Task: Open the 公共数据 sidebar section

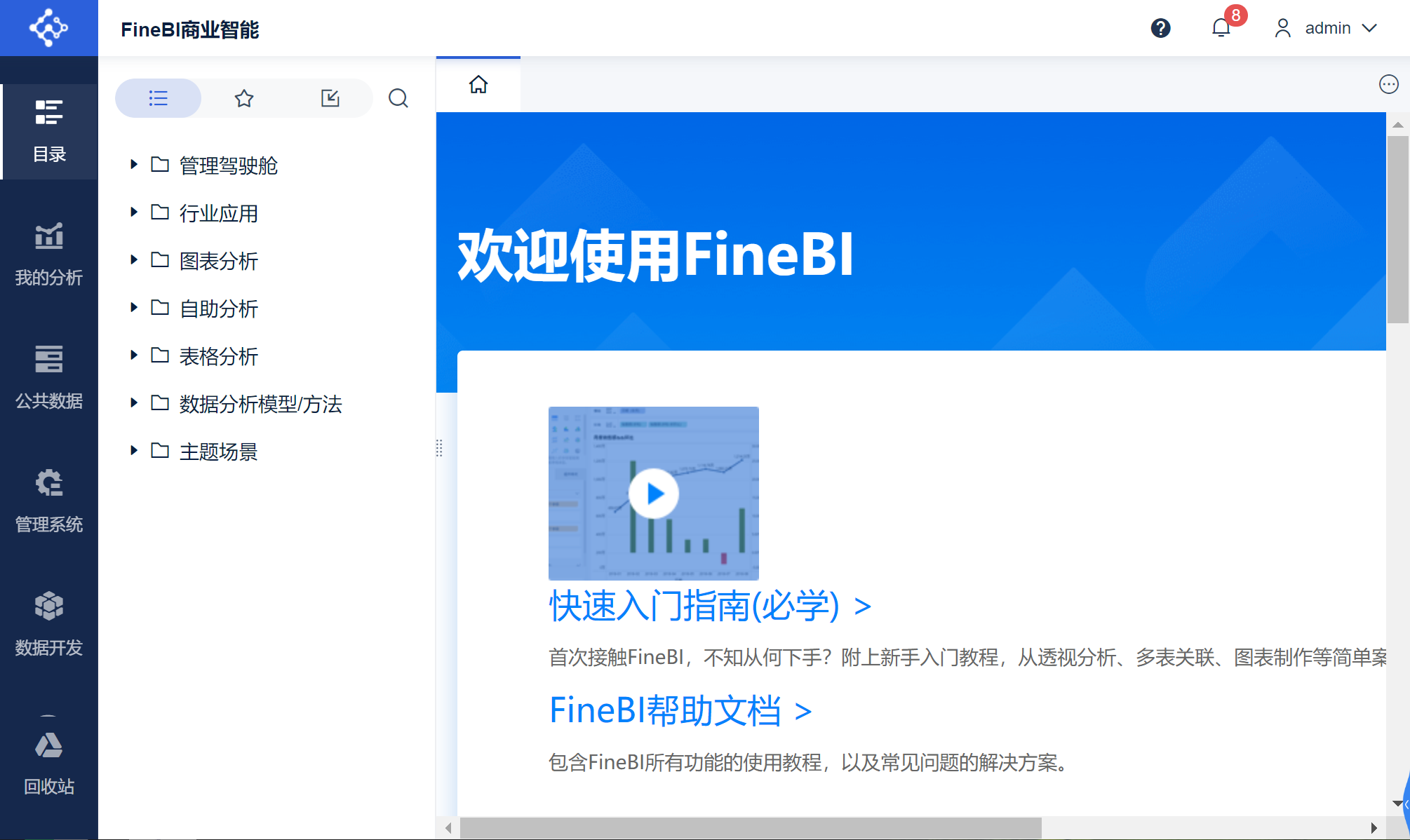Action: tap(48, 377)
